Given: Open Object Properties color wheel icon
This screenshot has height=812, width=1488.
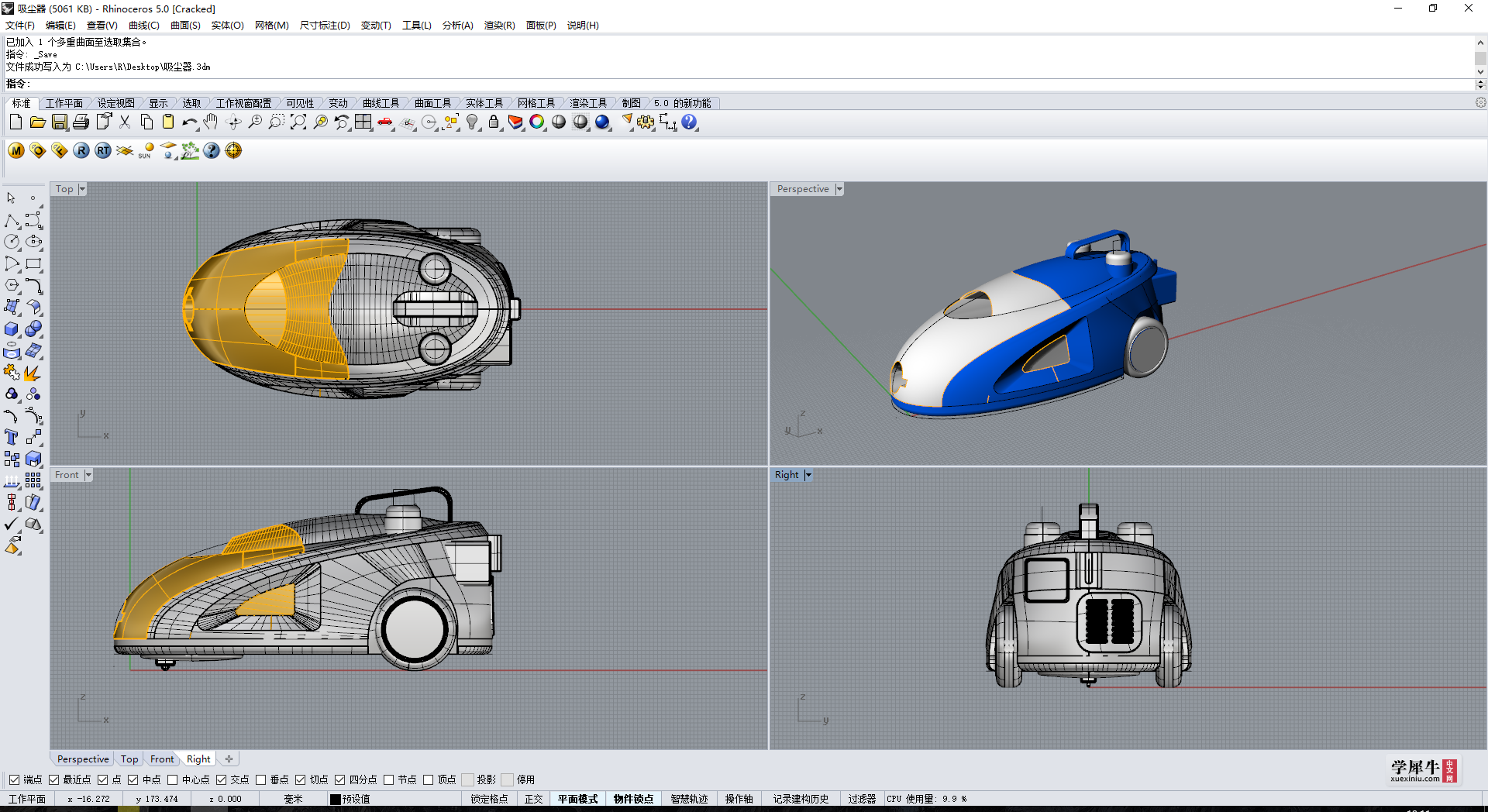Looking at the screenshot, I should click(x=537, y=122).
